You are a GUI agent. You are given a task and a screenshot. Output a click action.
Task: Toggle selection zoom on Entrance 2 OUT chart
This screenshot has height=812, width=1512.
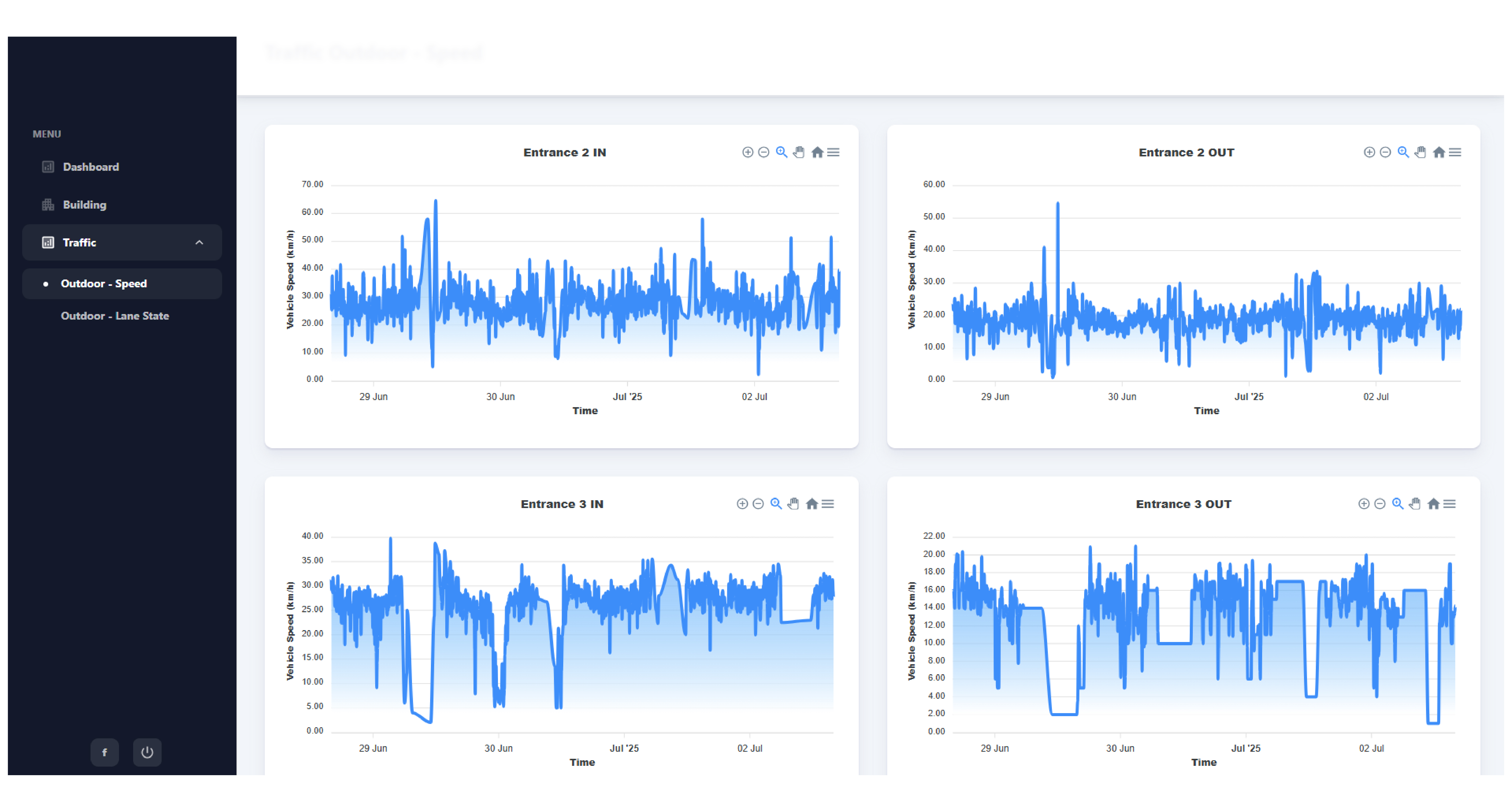coord(1403,152)
